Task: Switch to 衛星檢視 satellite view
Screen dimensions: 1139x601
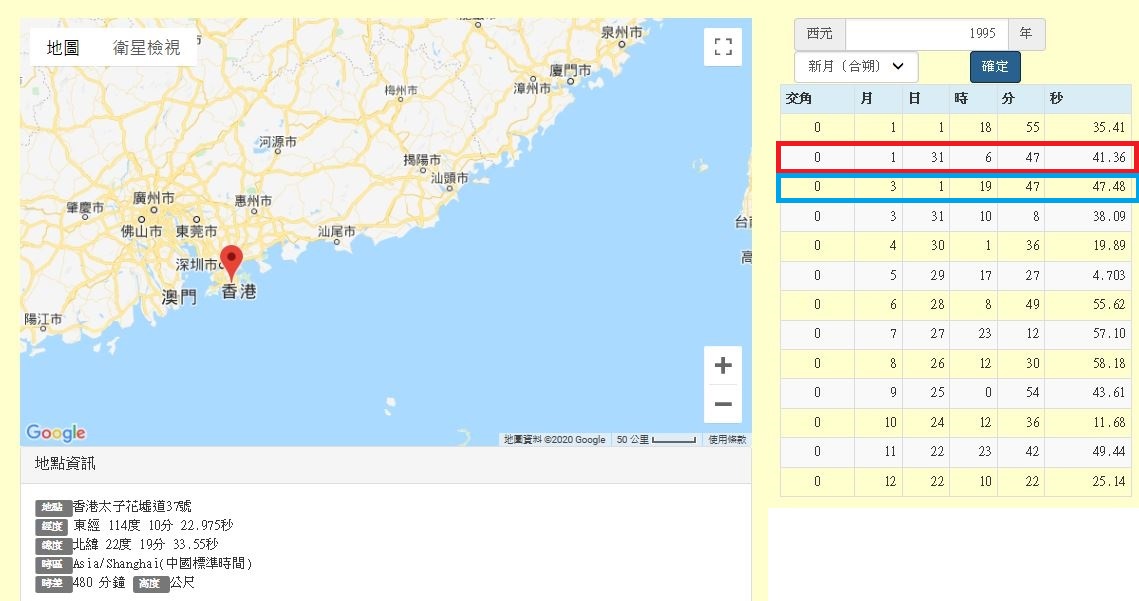Action: (x=147, y=46)
